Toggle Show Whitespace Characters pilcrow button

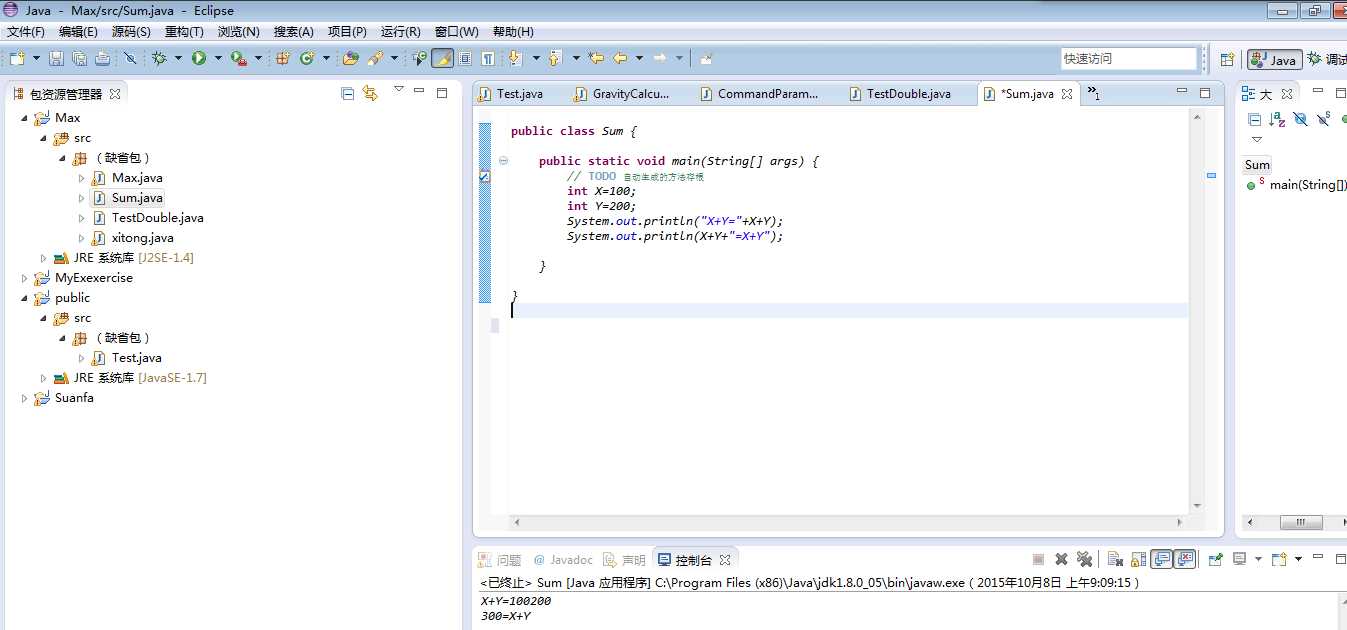[488, 59]
